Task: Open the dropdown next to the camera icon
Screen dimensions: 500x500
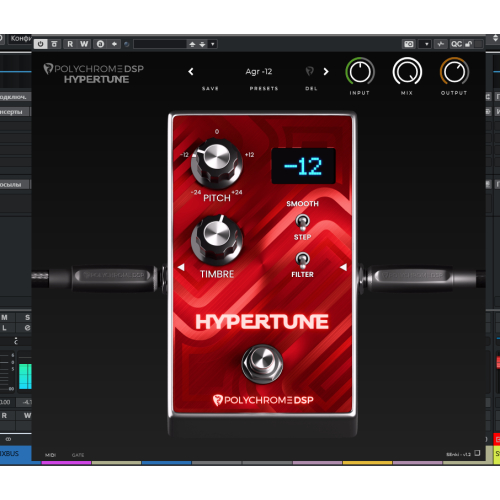Action: 426,44
